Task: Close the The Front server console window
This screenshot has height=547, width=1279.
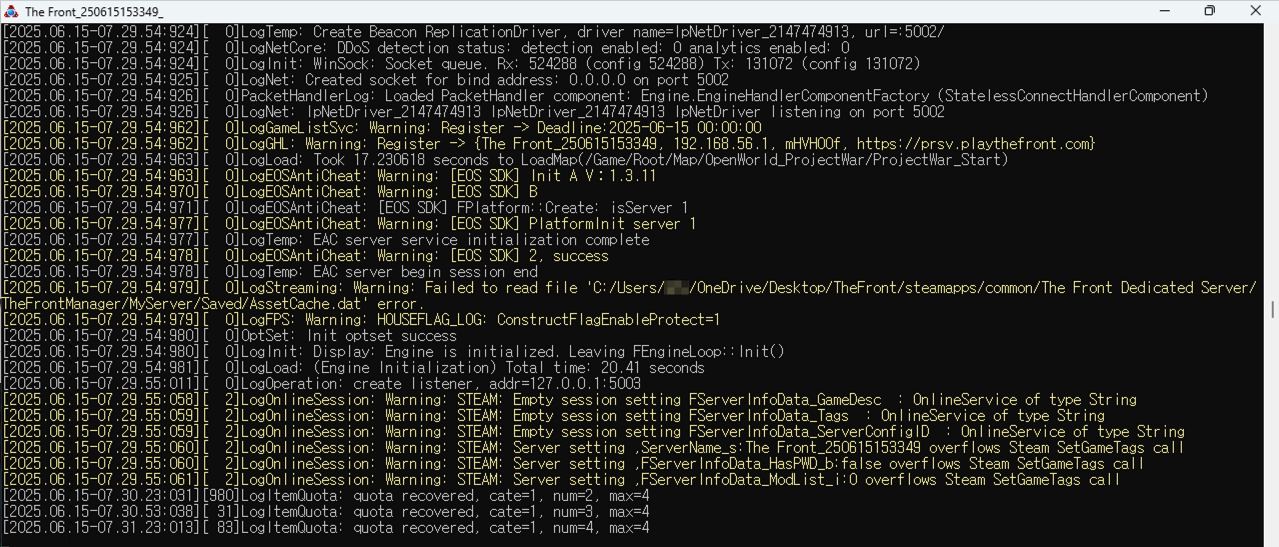Action: (x=1256, y=11)
